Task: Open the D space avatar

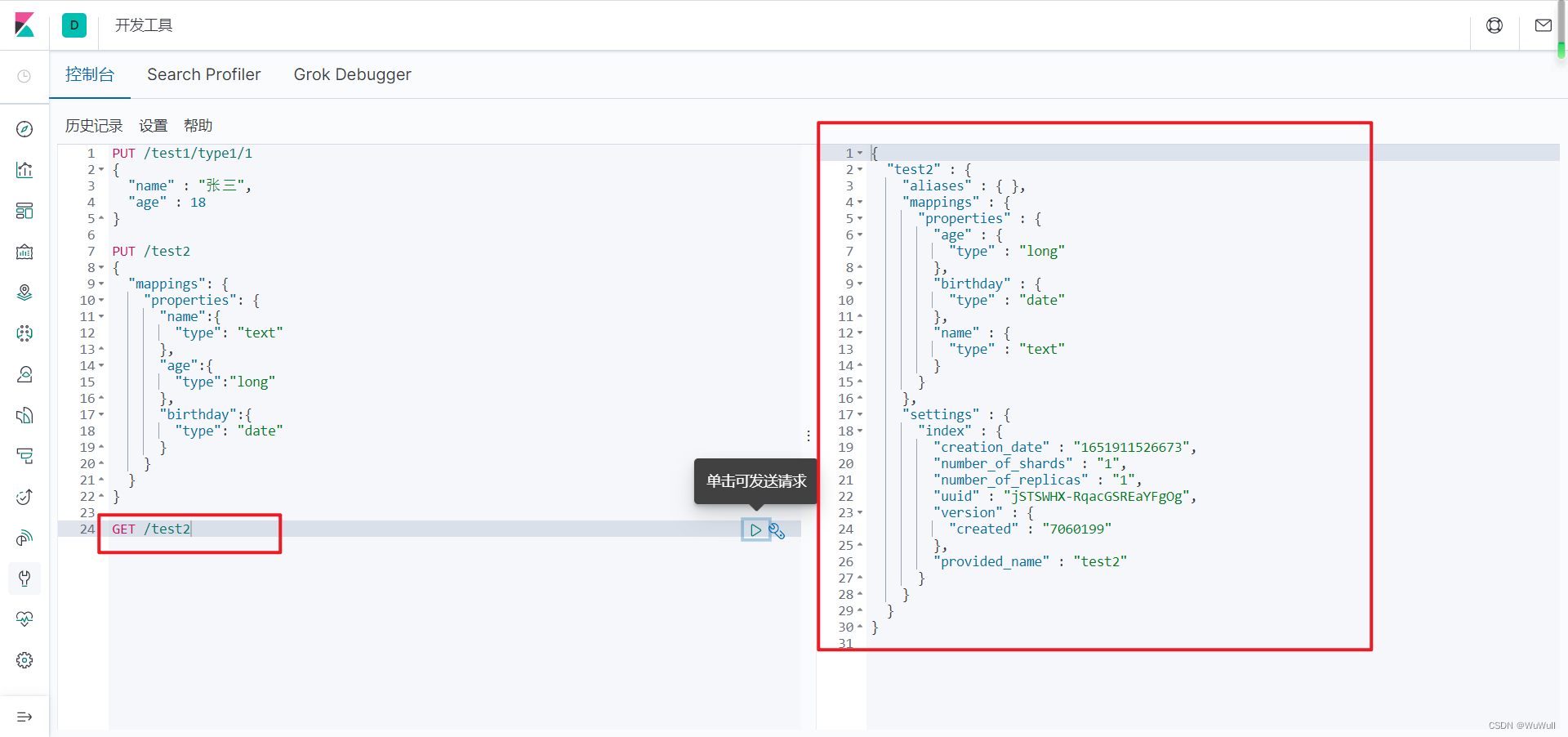Action: (74, 25)
